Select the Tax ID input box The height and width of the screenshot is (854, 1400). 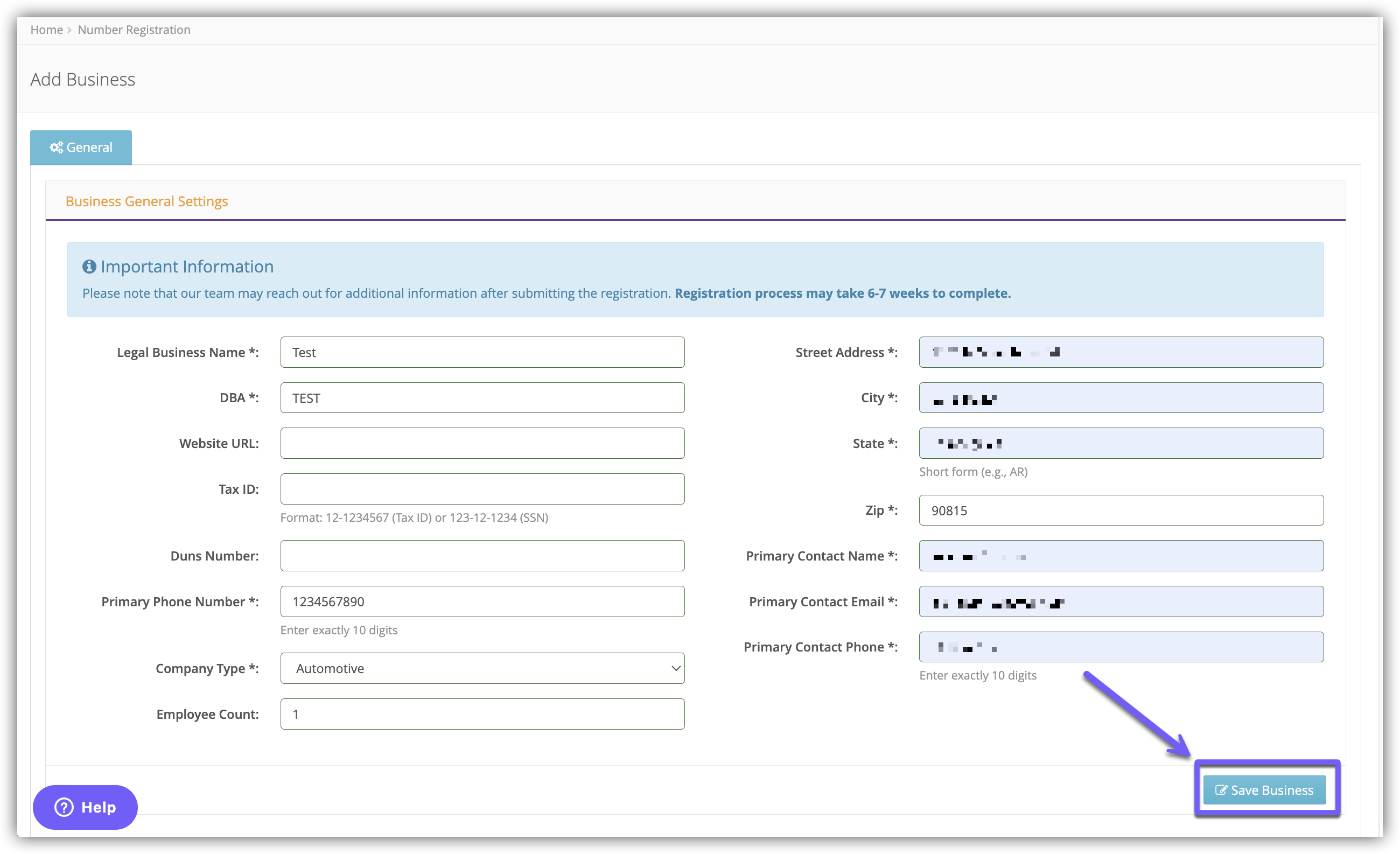pyautogui.click(x=482, y=488)
